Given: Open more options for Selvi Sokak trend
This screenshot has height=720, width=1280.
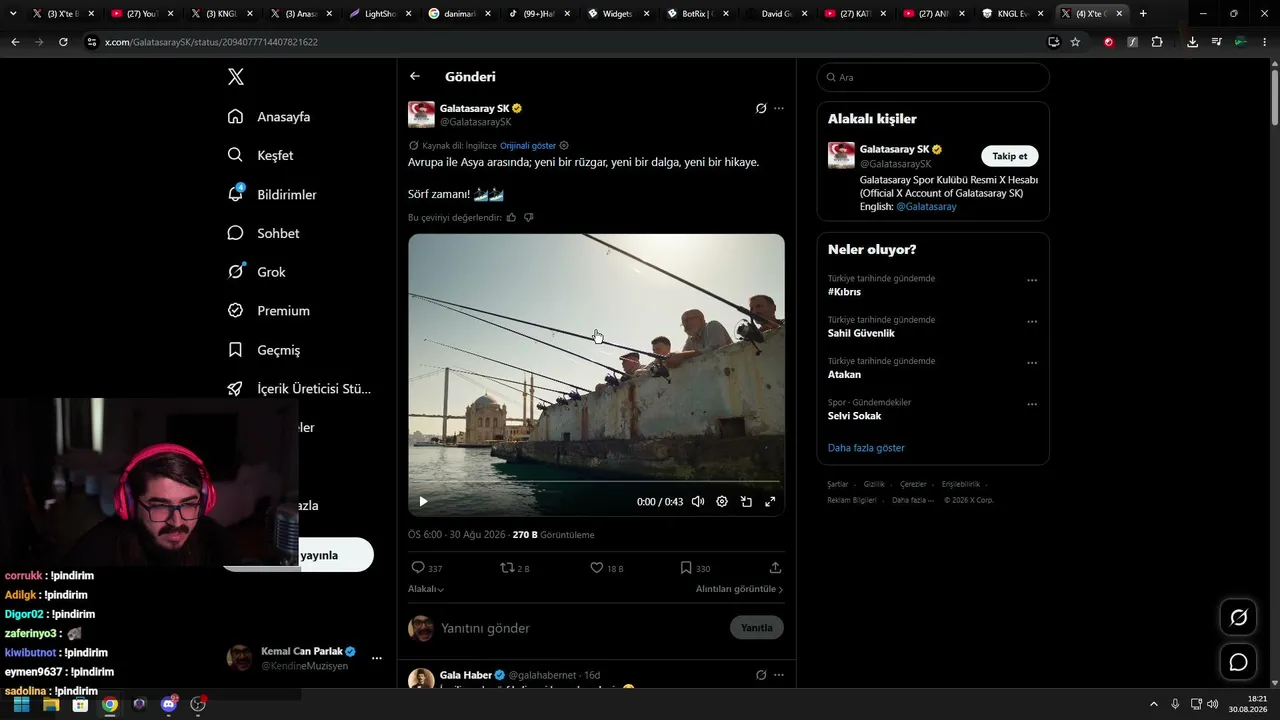Looking at the screenshot, I should click(x=1032, y=405).
